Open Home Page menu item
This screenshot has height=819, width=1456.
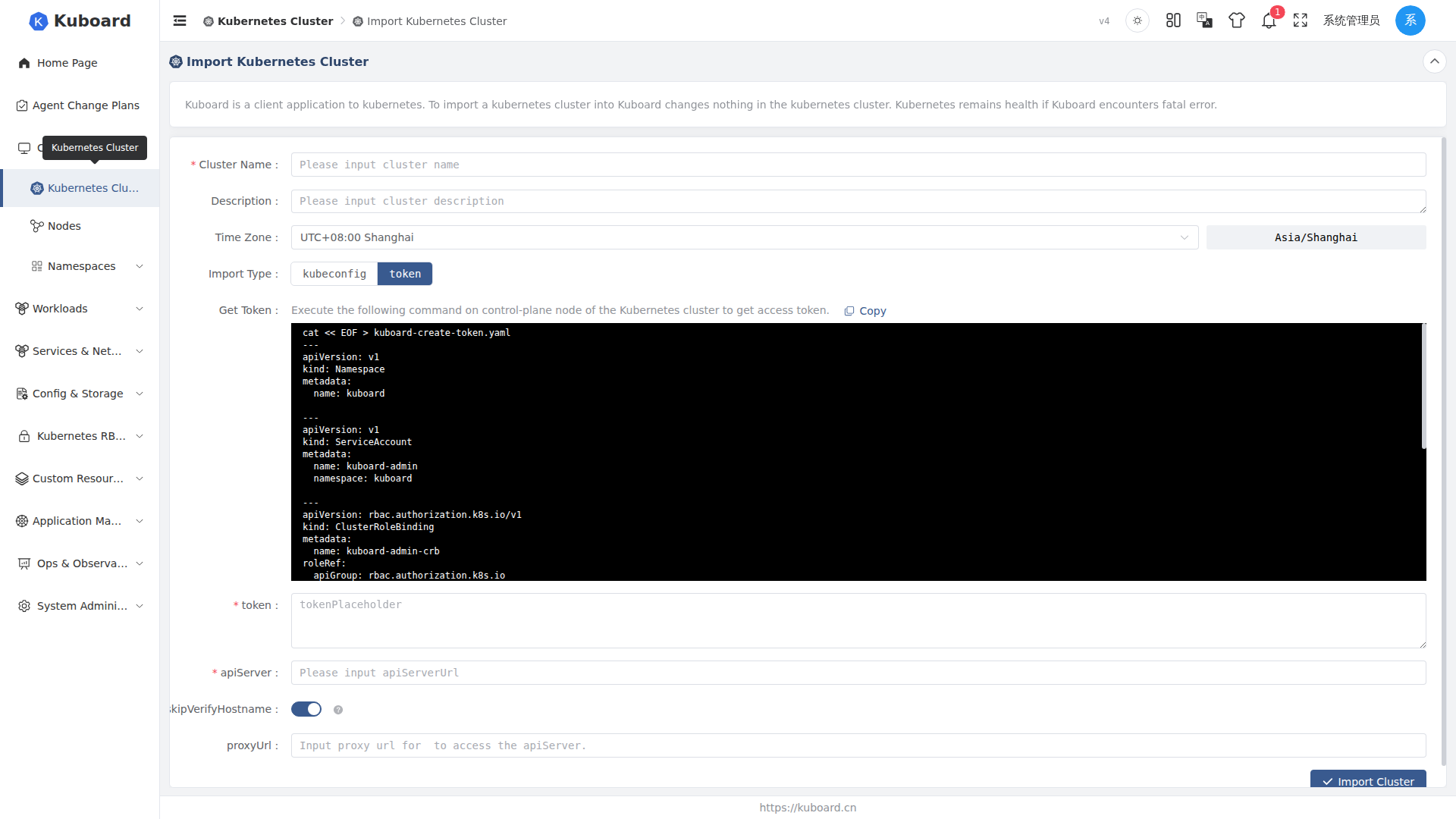[80, 63]
